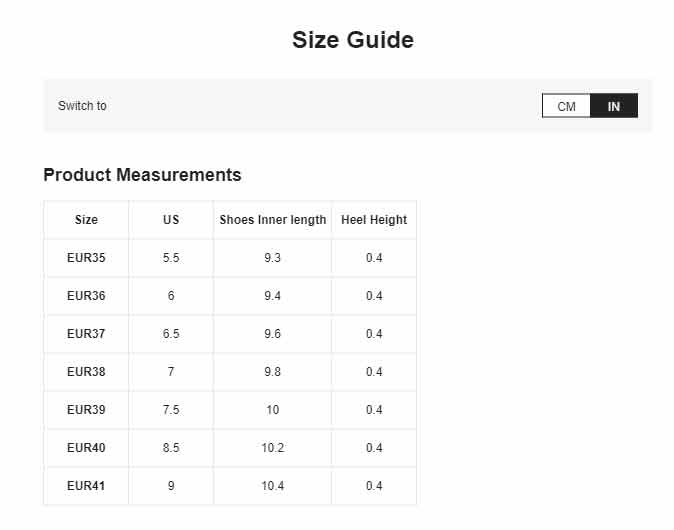Select the EUR37 size cell
The height and width of the screenshot is (530, 674).
pyautogui.click(x=86, y=334)
